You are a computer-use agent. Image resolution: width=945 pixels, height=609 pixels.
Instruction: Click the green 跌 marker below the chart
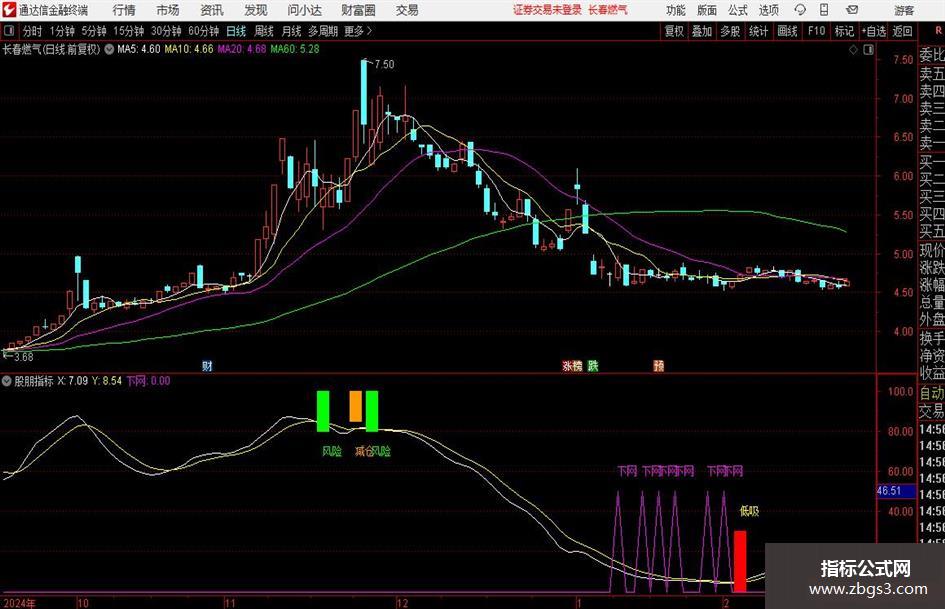[x=593, y=366]
